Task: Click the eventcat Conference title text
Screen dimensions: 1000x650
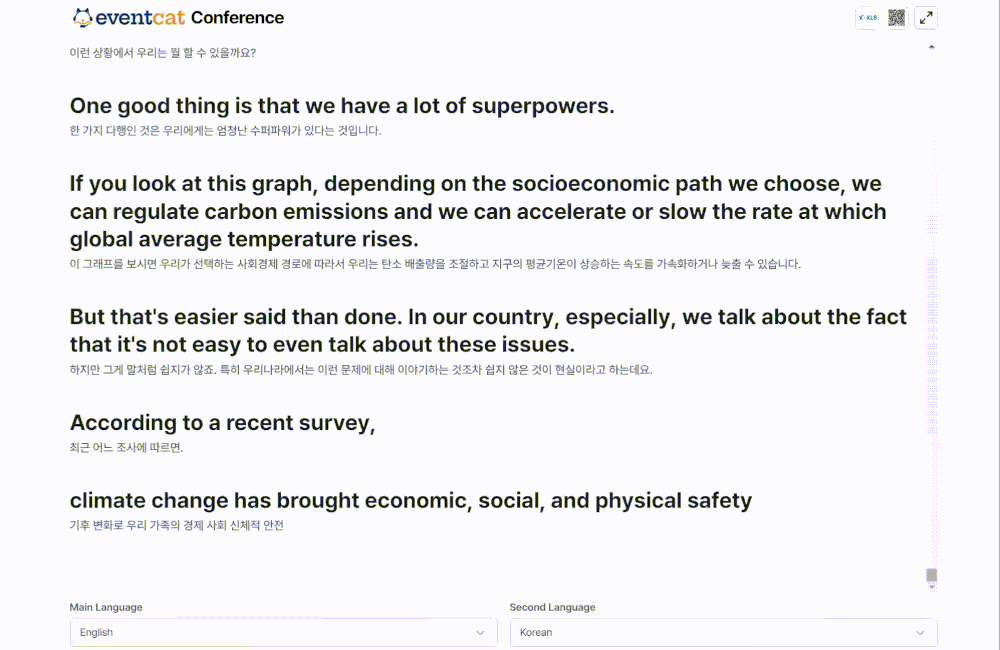Action: [x=190, y=18]
